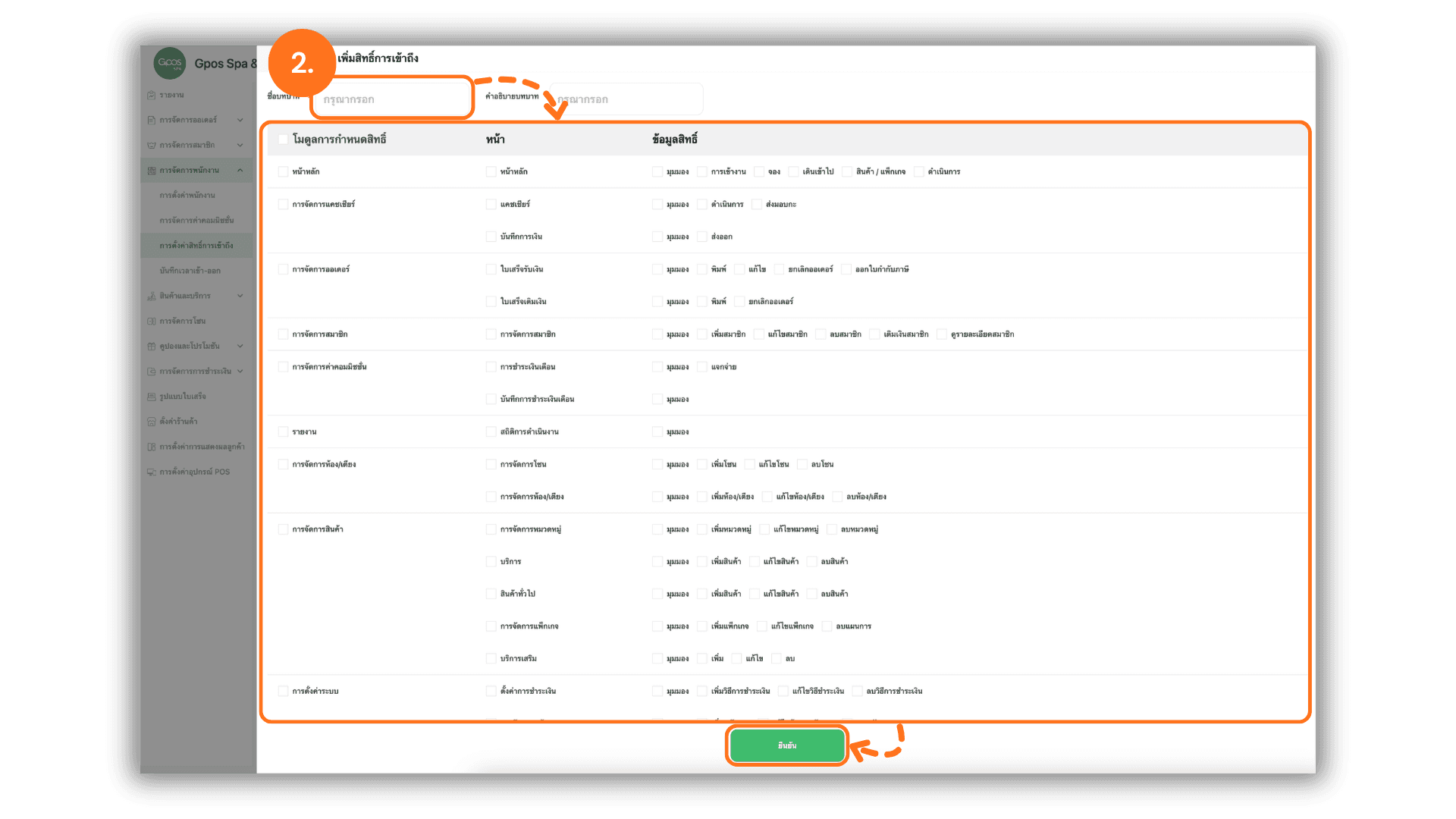Expand the สินค้าและบริการ sidebar chevron
The image size is (1456, 819).
click(240, 296)
